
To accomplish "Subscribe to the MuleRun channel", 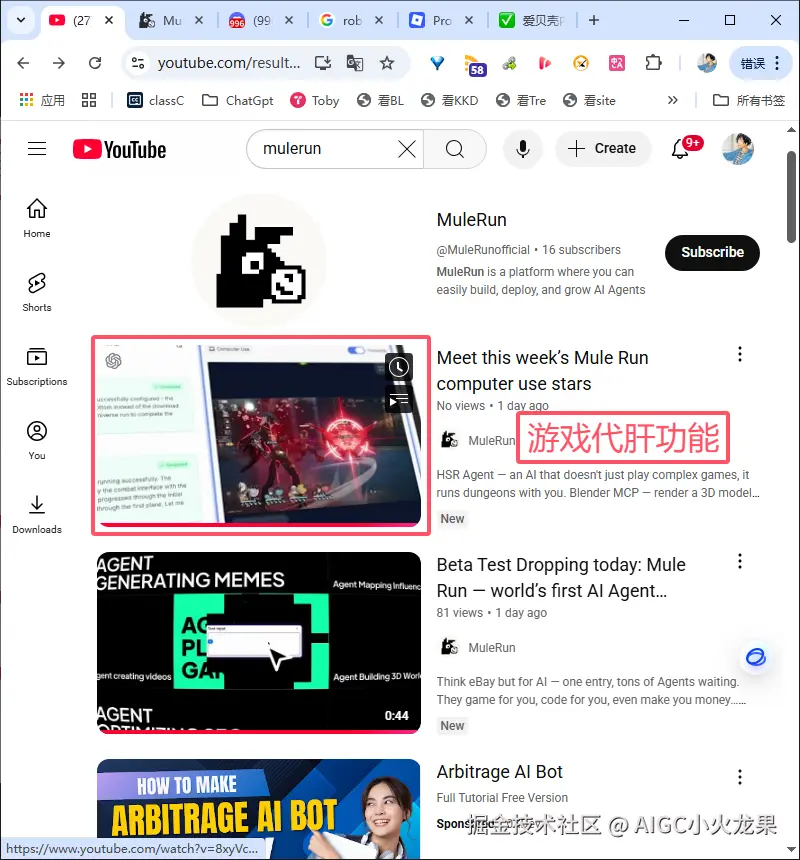I will tap(712, 252).
